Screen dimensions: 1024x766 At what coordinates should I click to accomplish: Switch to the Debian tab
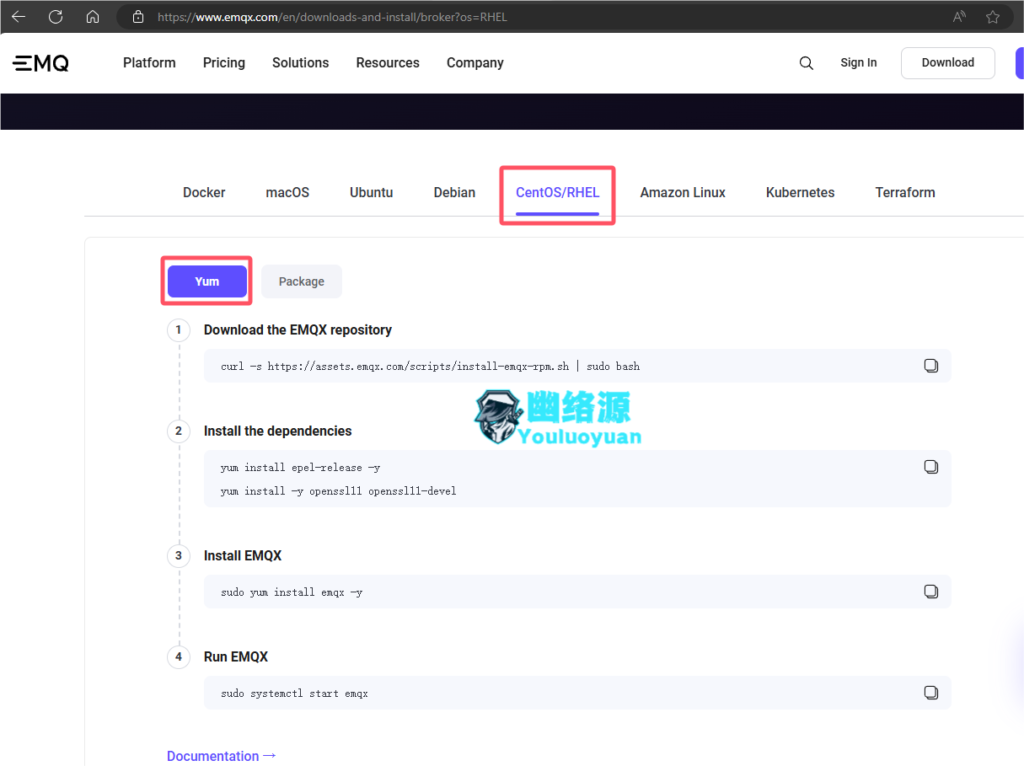455,193
